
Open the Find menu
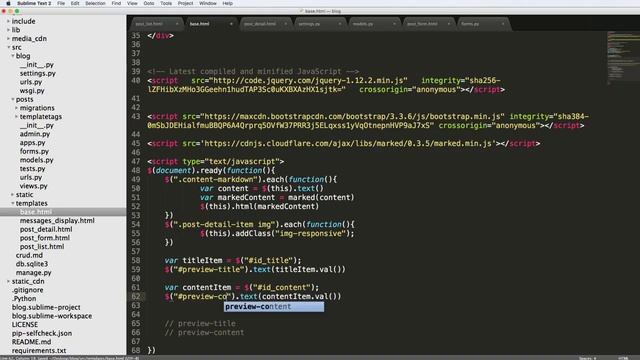(116, 3)
